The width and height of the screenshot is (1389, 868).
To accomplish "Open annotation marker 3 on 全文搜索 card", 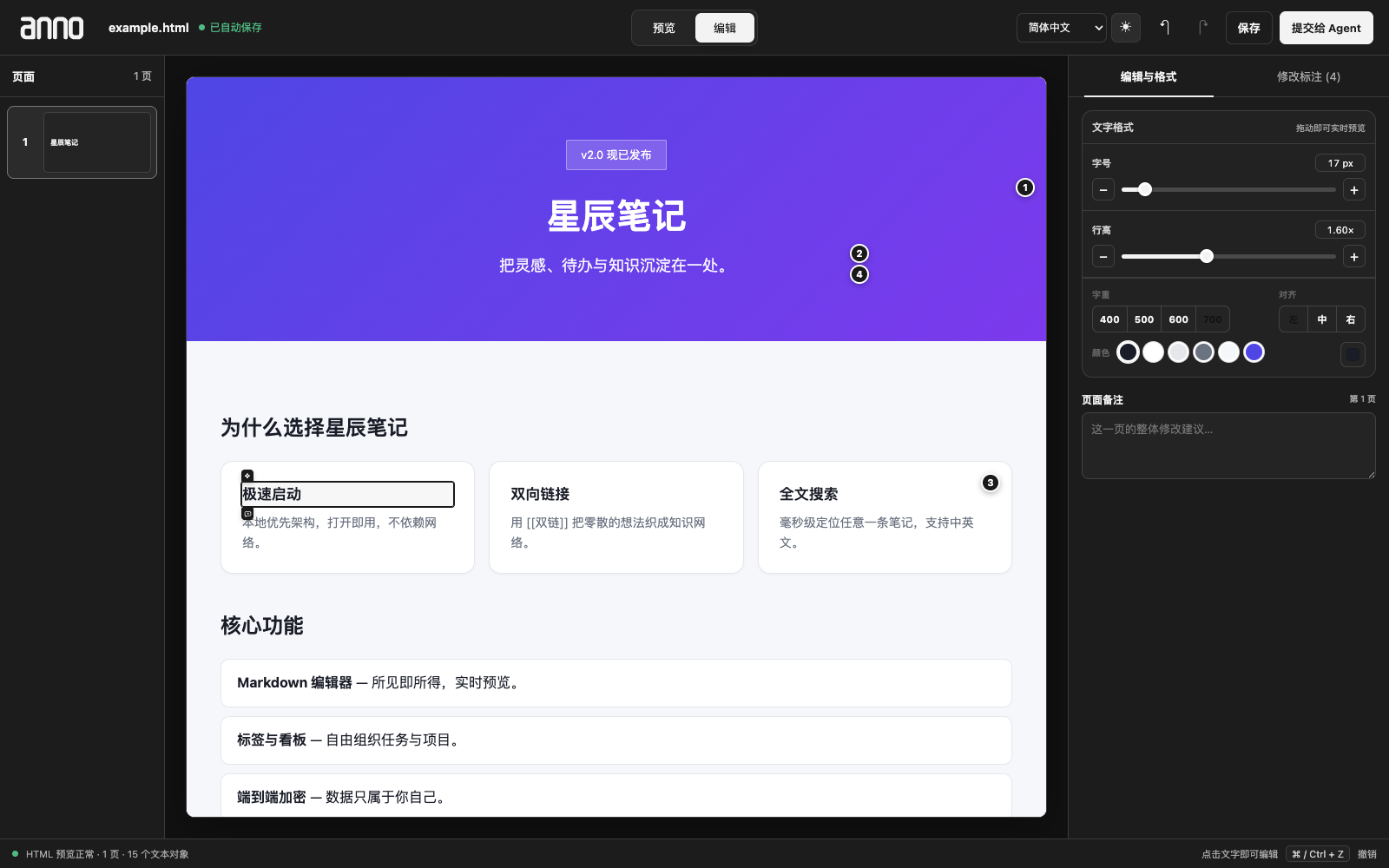I will (x=991, y=483).
